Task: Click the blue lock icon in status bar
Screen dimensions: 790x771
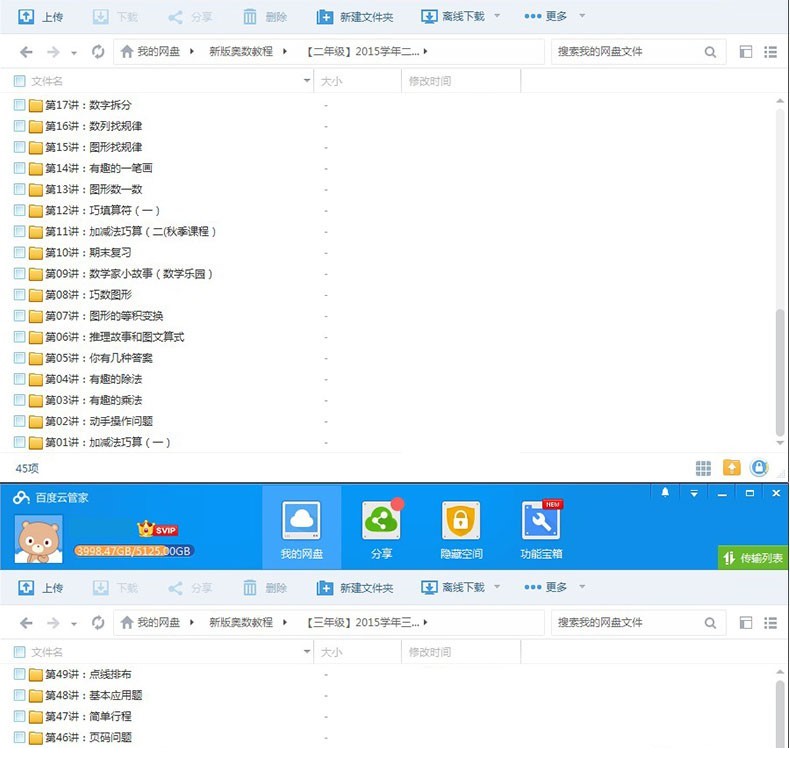Action: 759,468
